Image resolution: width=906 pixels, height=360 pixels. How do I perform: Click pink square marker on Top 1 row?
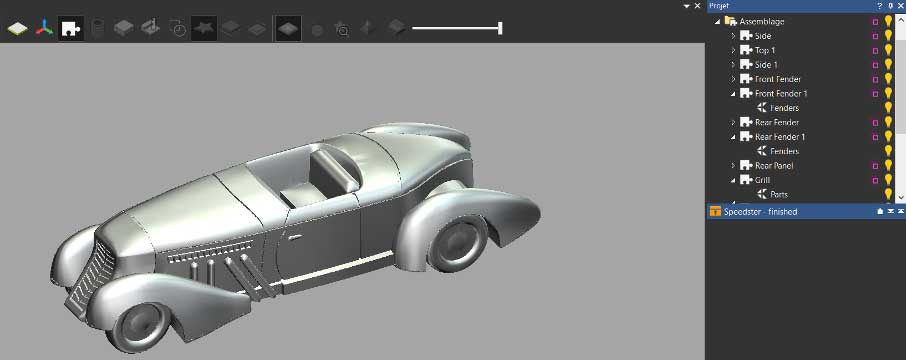(875, 50)
